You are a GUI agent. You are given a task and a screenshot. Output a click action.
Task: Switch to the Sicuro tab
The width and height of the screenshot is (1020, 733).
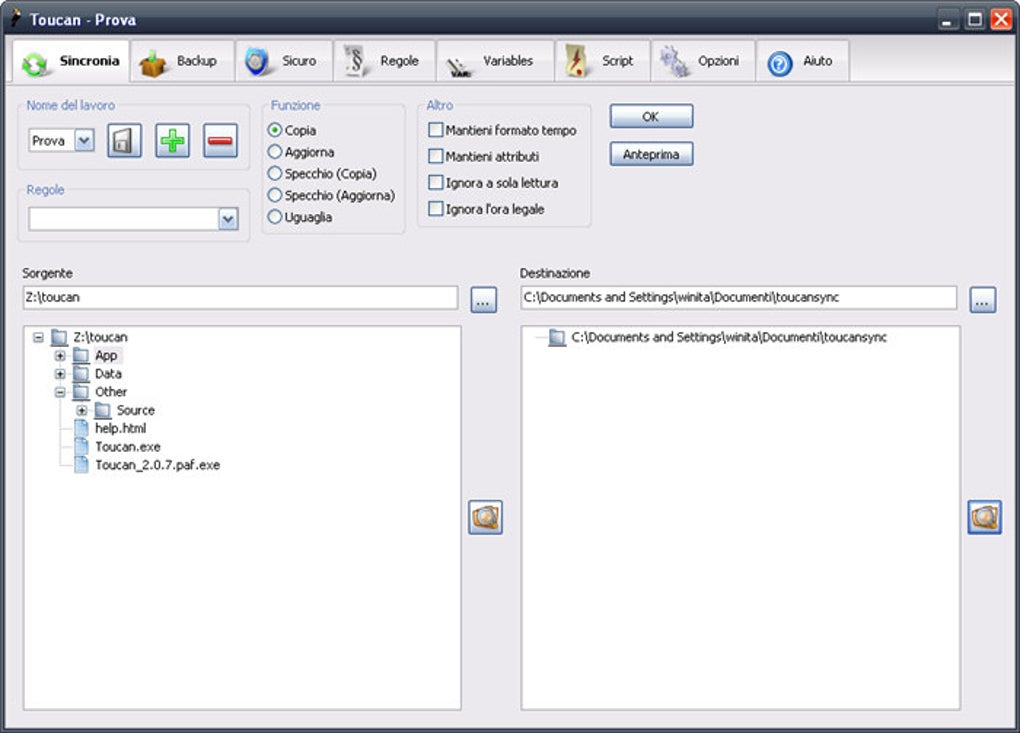[x=284, y=61]
